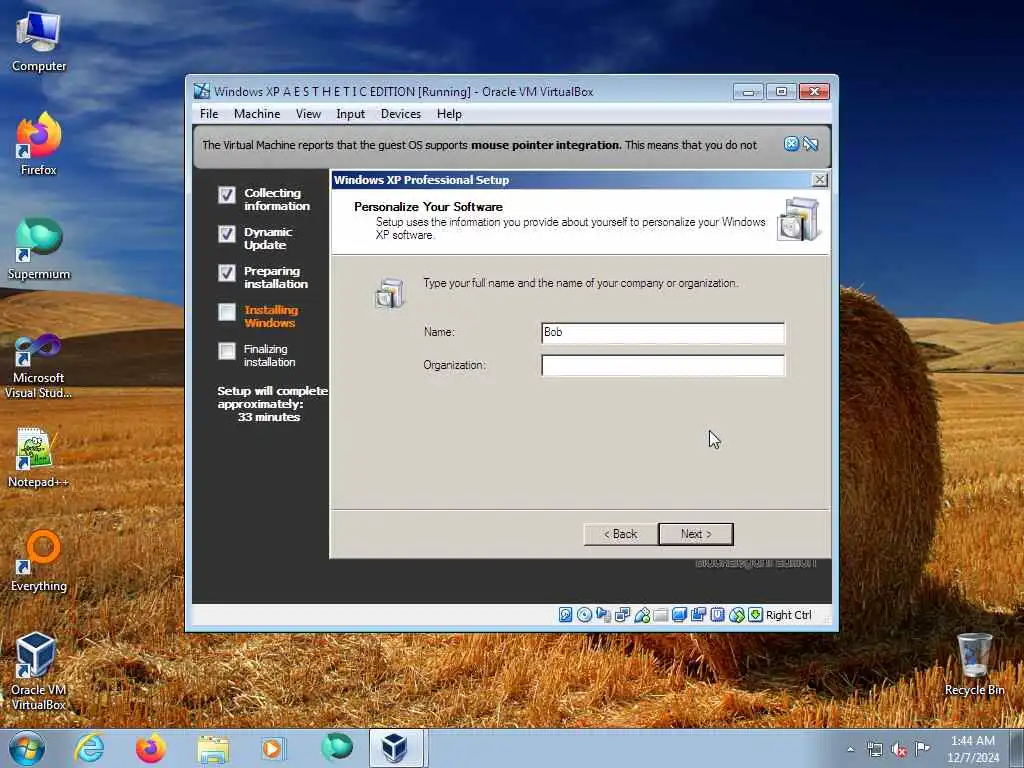Click the recording icon in VirtualBox status bar

699,615
